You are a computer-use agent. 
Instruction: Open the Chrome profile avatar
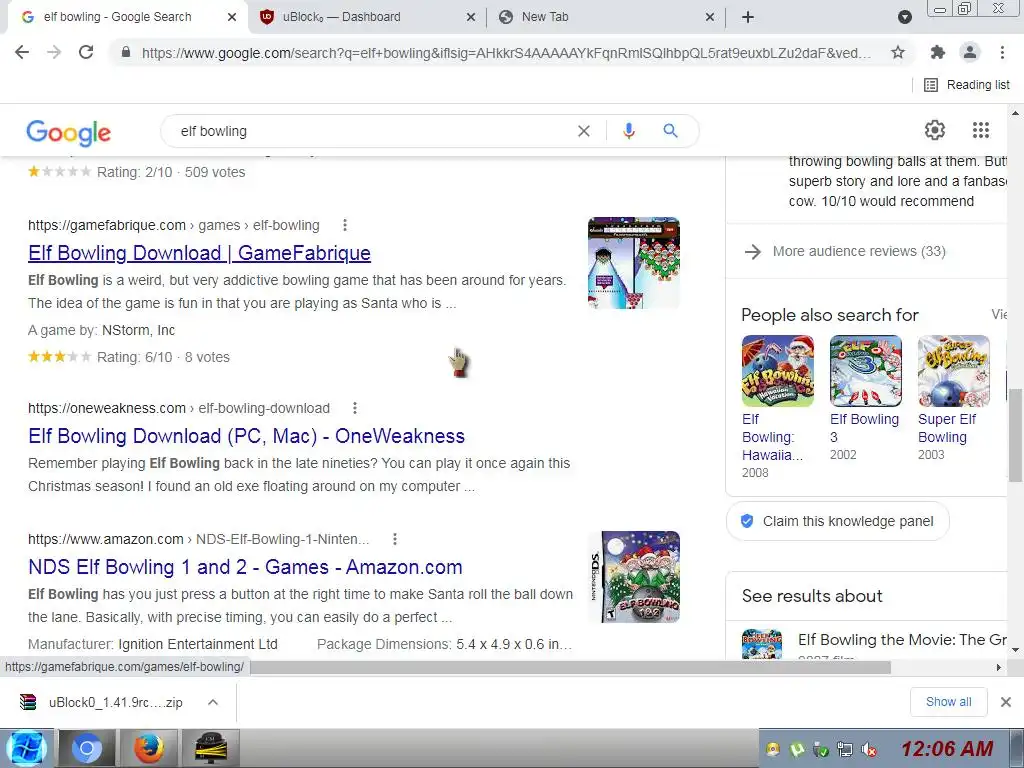970,52
